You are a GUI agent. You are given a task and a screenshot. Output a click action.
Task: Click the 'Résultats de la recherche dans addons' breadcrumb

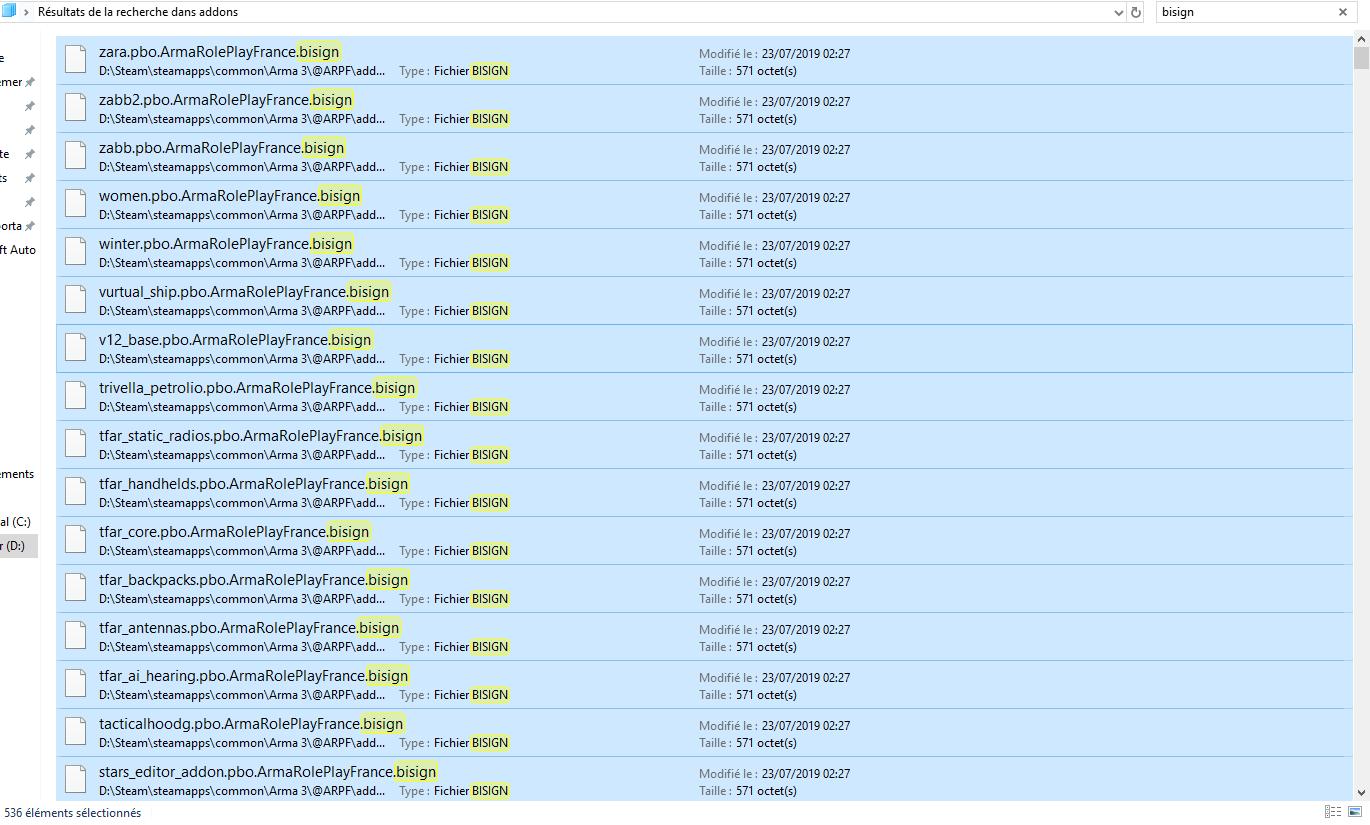pos(138,12)
